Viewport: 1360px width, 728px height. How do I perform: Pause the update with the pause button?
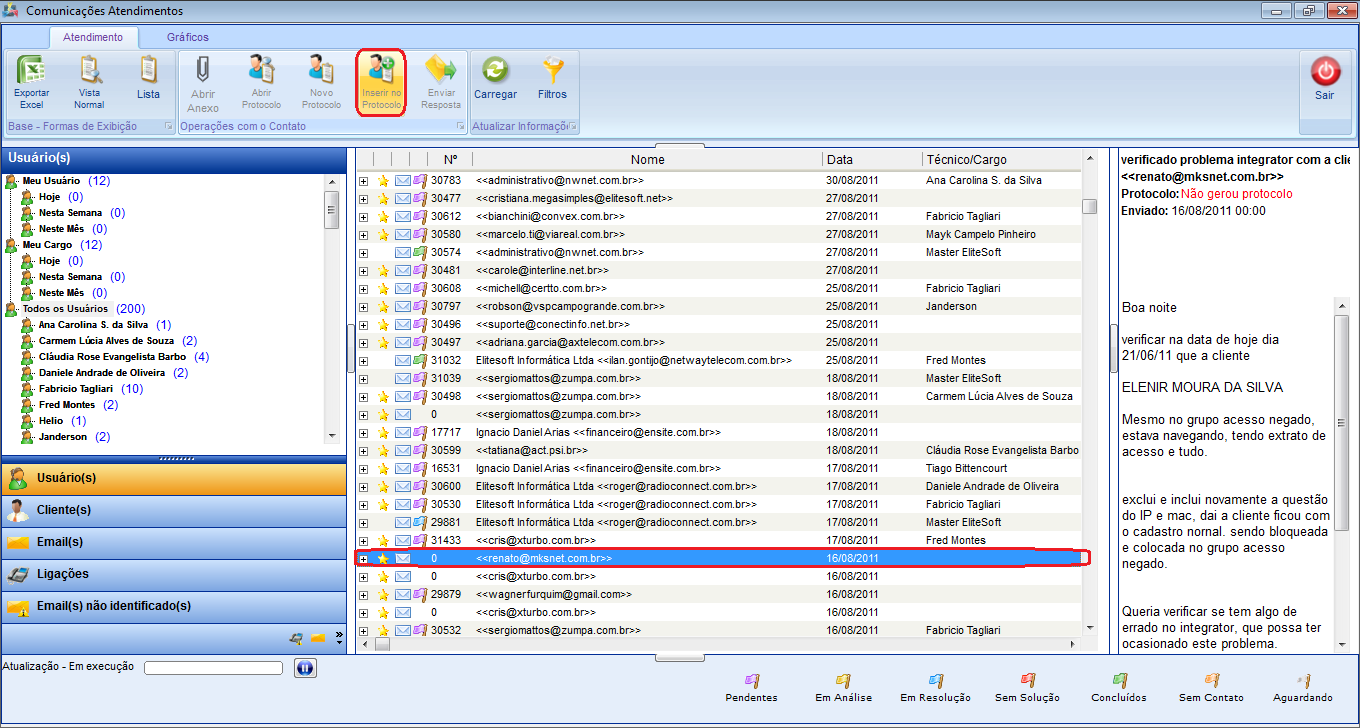[305, 668]
